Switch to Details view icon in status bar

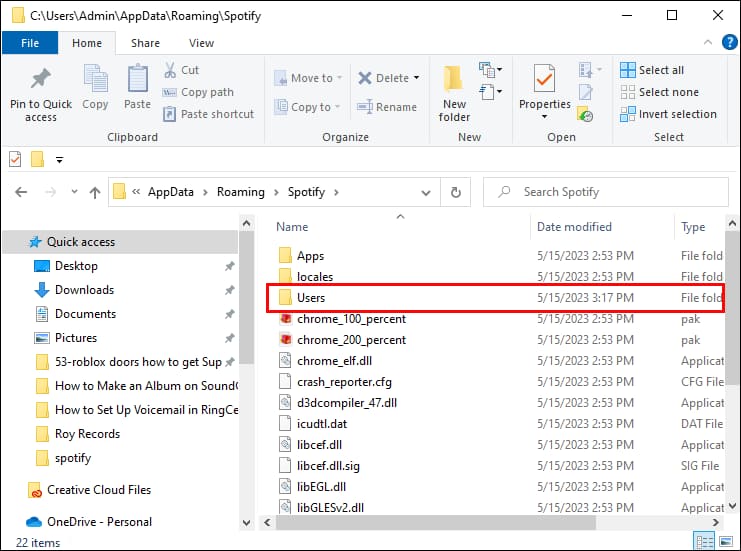tap(705, 541)
